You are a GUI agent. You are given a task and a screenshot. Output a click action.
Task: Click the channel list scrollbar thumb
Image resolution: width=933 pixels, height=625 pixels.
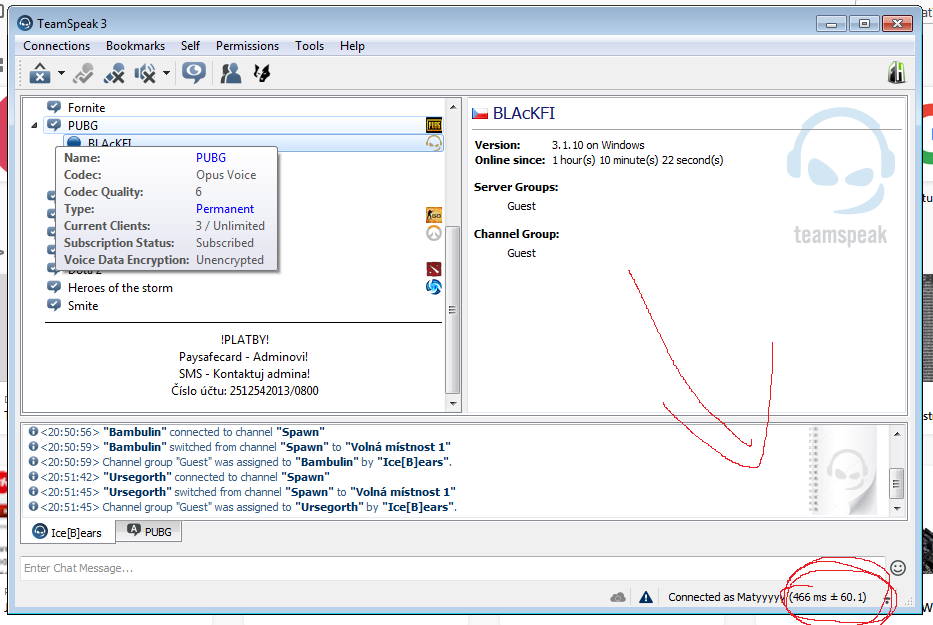pyautogui.click(x=452, y=310)
